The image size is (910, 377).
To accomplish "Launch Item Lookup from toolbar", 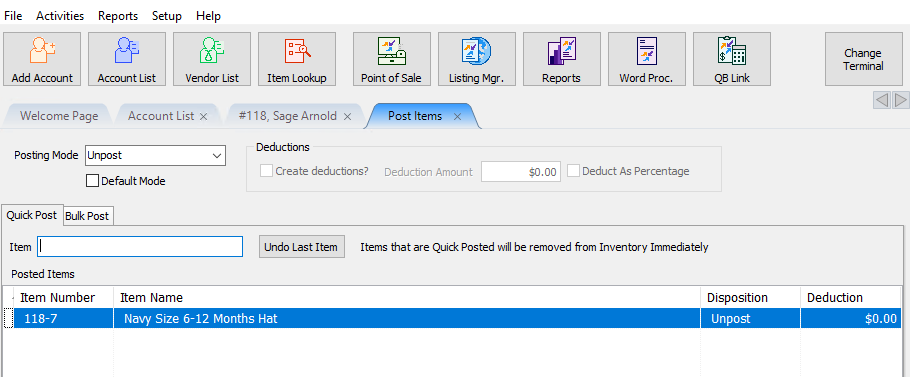I will (x=297, y=59).
